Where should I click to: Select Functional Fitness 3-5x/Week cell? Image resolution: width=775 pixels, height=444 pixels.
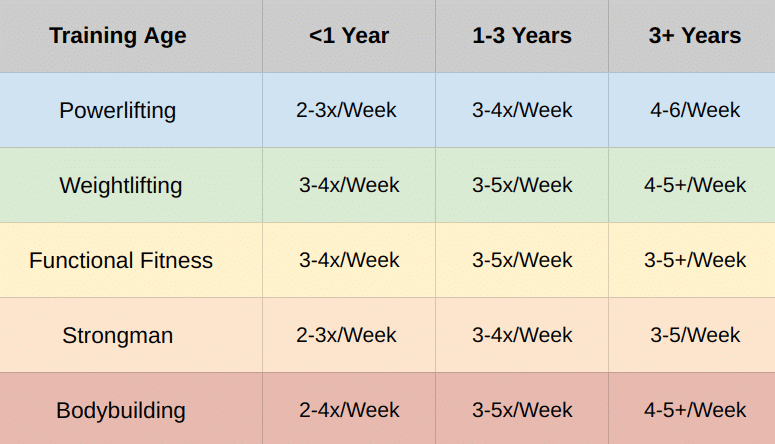tap(522, 260)
